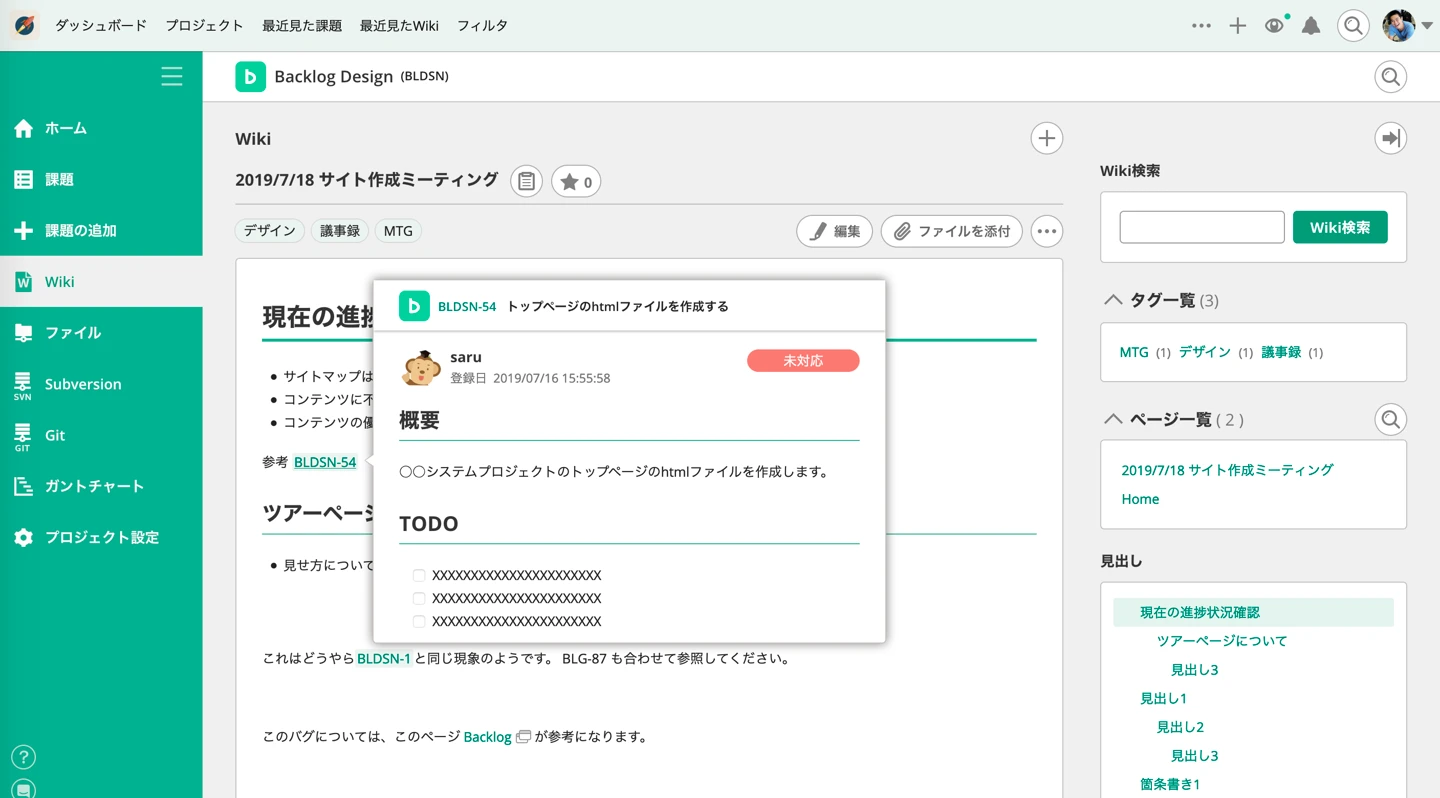Check the third TODO checkbox
This screenshot has width=1440, height=798.
[419, 622]
